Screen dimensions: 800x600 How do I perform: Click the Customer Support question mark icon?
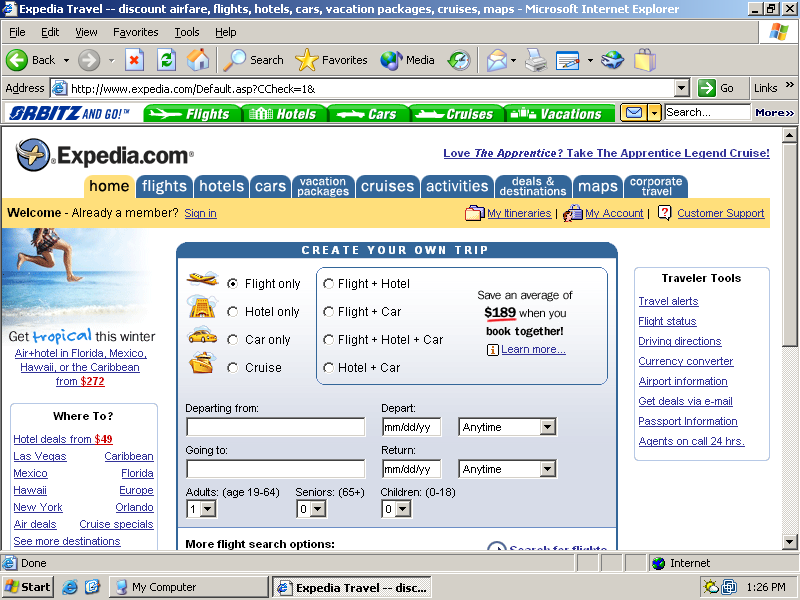664,213
